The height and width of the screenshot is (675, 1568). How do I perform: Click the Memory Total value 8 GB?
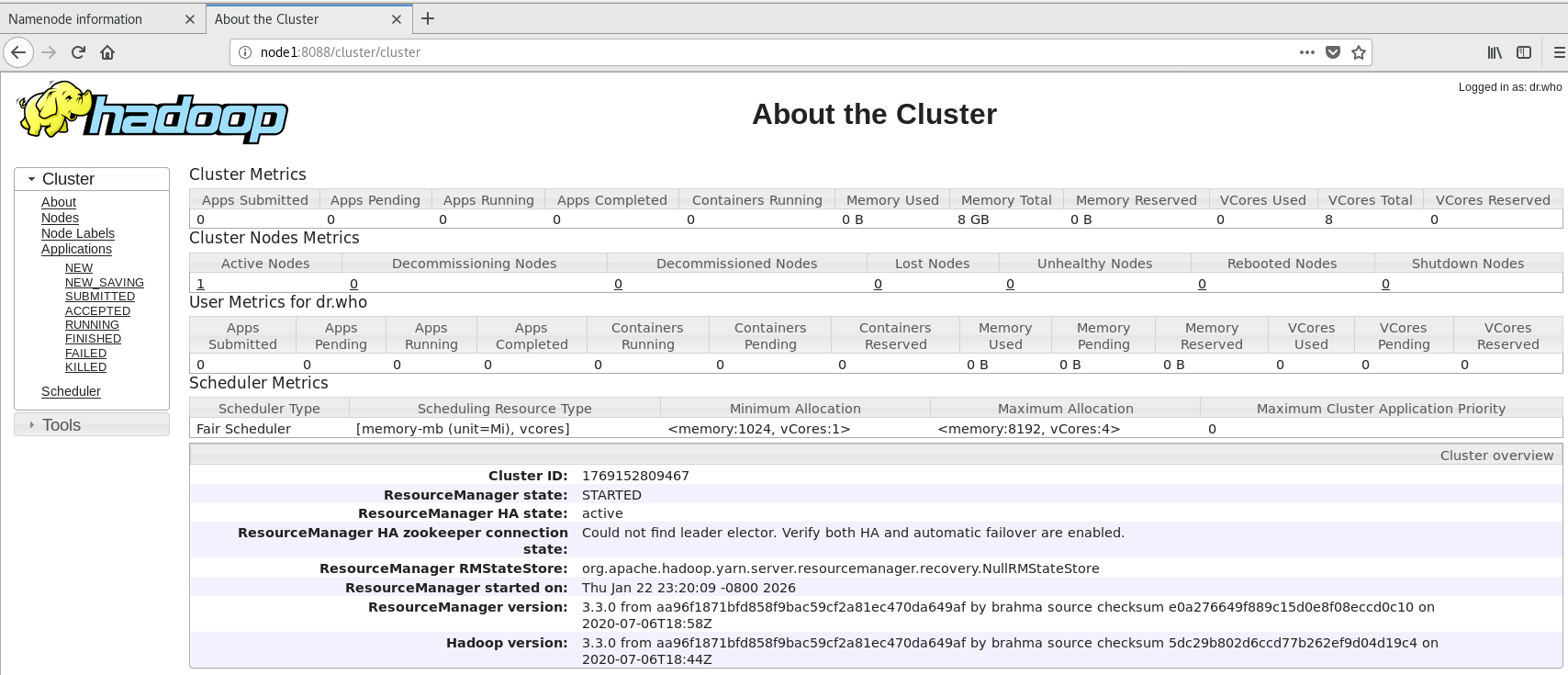[973, 219]
